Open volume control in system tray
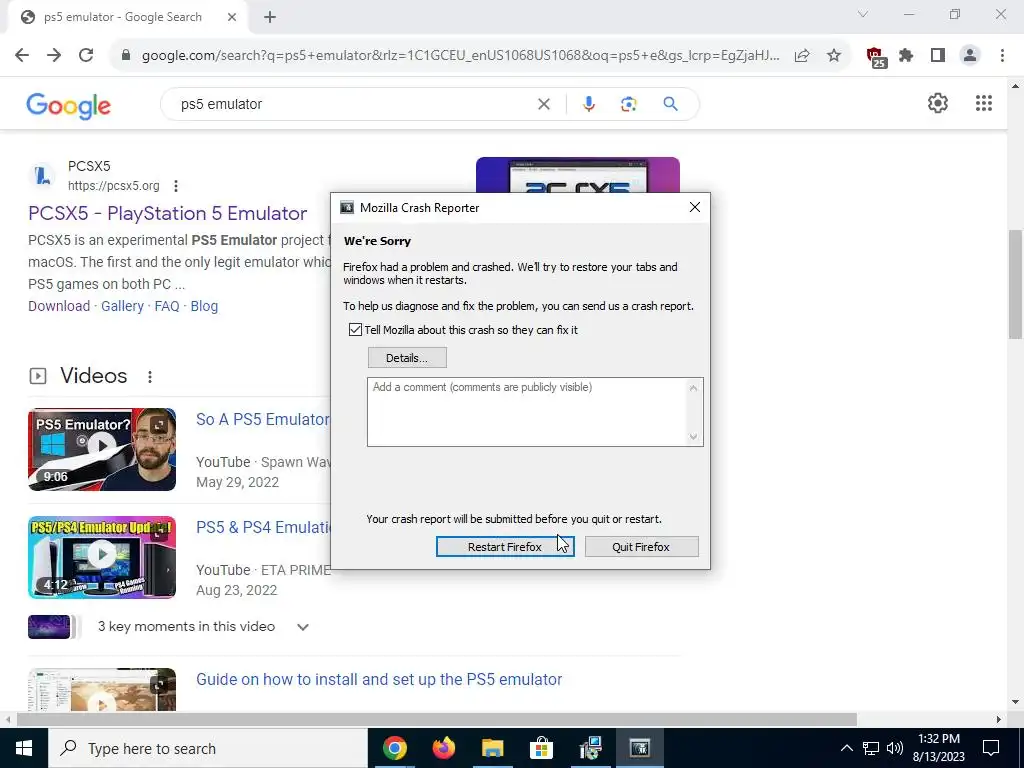Image resolution: width=1024 pixels, height=768 pixels. (x=895, y=748)
